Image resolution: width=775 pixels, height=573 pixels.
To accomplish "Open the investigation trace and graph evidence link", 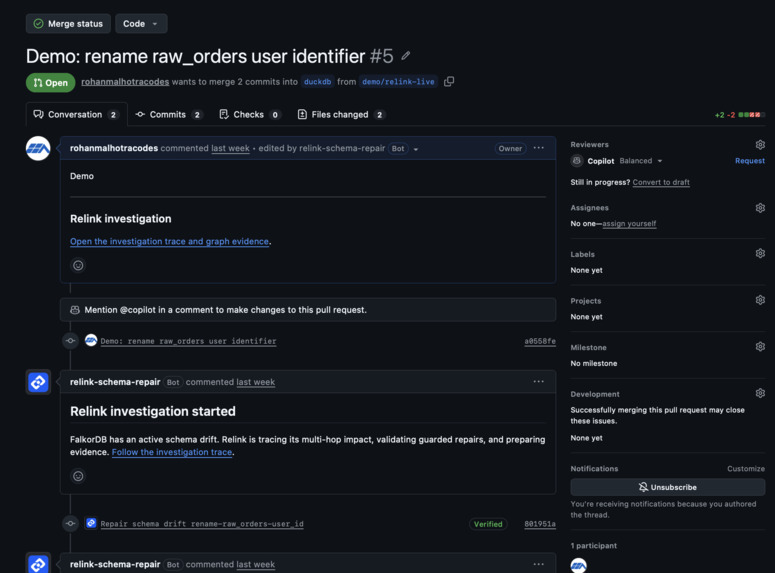I will point(169,241).
